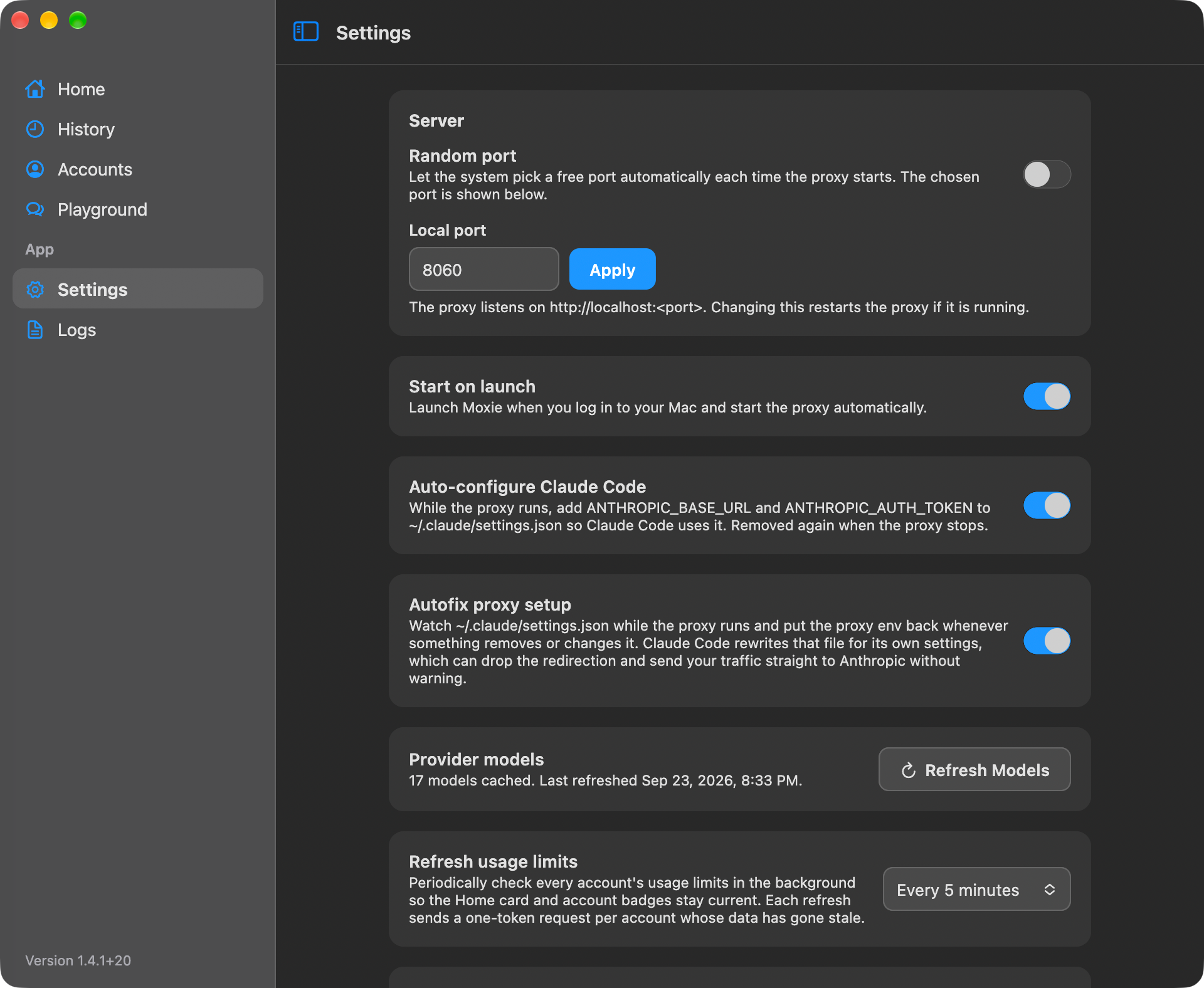
Task: Disable the Auto-configure Claude Code switch
Action: coord(1047,505)
